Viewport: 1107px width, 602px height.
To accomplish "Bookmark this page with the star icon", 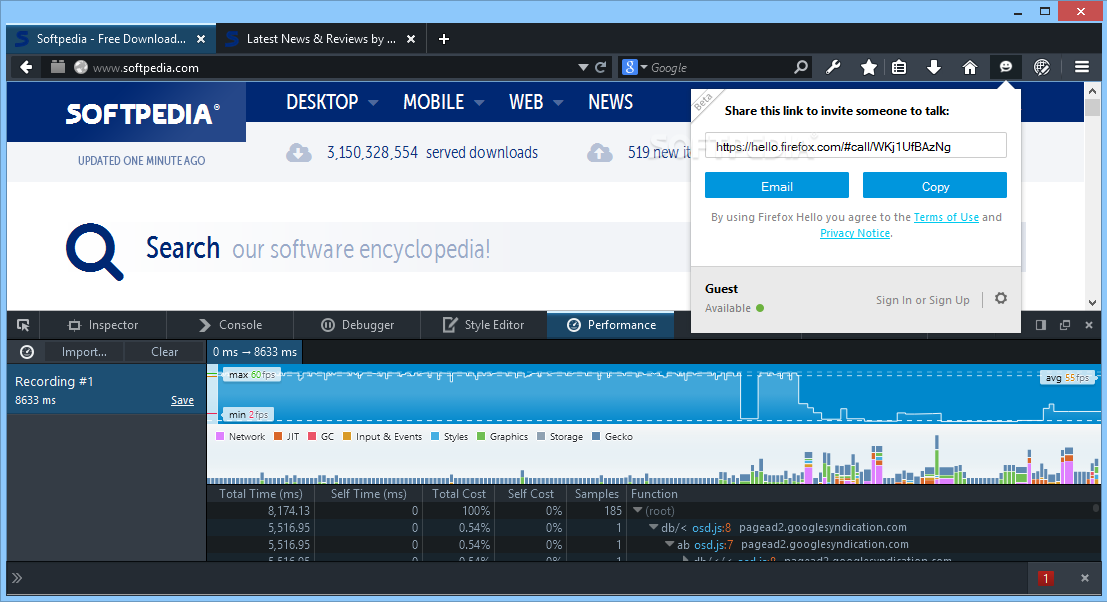I will coord(868,67).
